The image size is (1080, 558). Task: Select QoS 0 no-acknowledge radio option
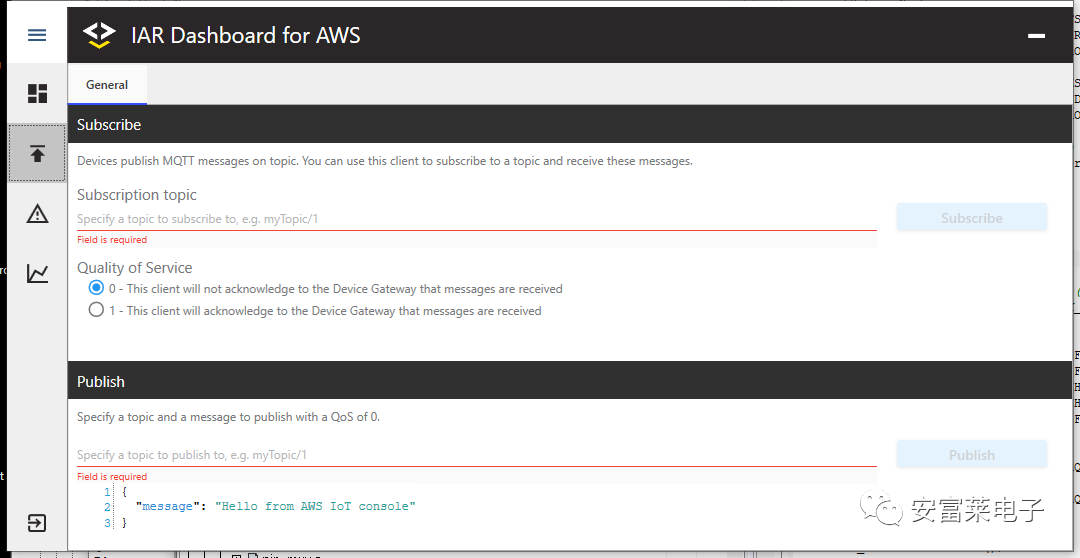click(96, 288)
